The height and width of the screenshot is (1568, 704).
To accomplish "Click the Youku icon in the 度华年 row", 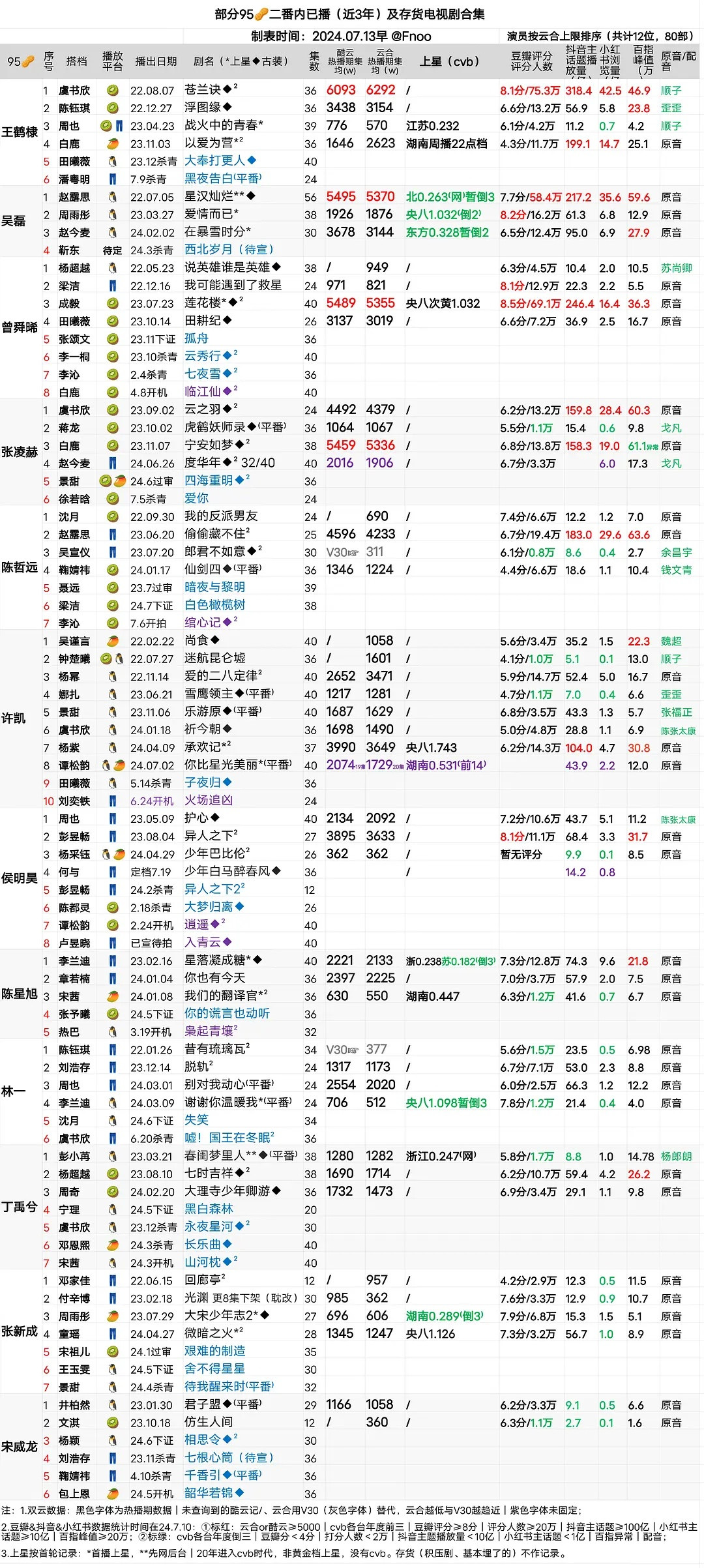I will pyautogui.click(x=113, y=464).
